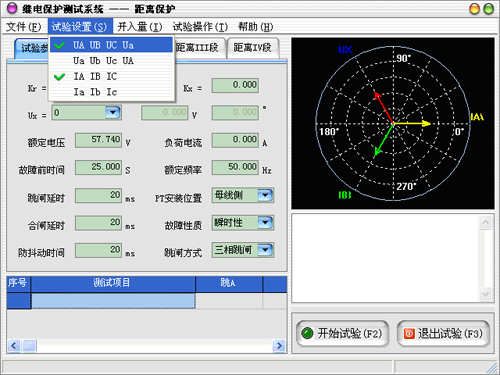This screenshot has width=500, height=375.
Task: Click the 额定电压 input field
Action: tap(98, 140)
